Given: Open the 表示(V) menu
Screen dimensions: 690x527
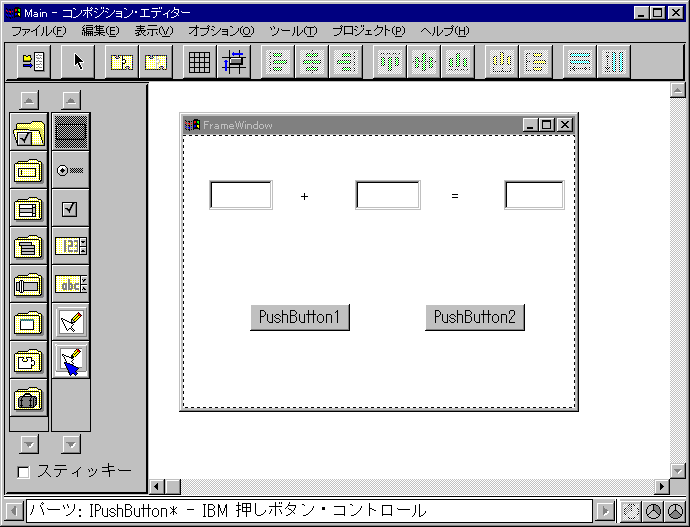Looking at the screenshot, I should pyautogui.click(x=154, y=31).
